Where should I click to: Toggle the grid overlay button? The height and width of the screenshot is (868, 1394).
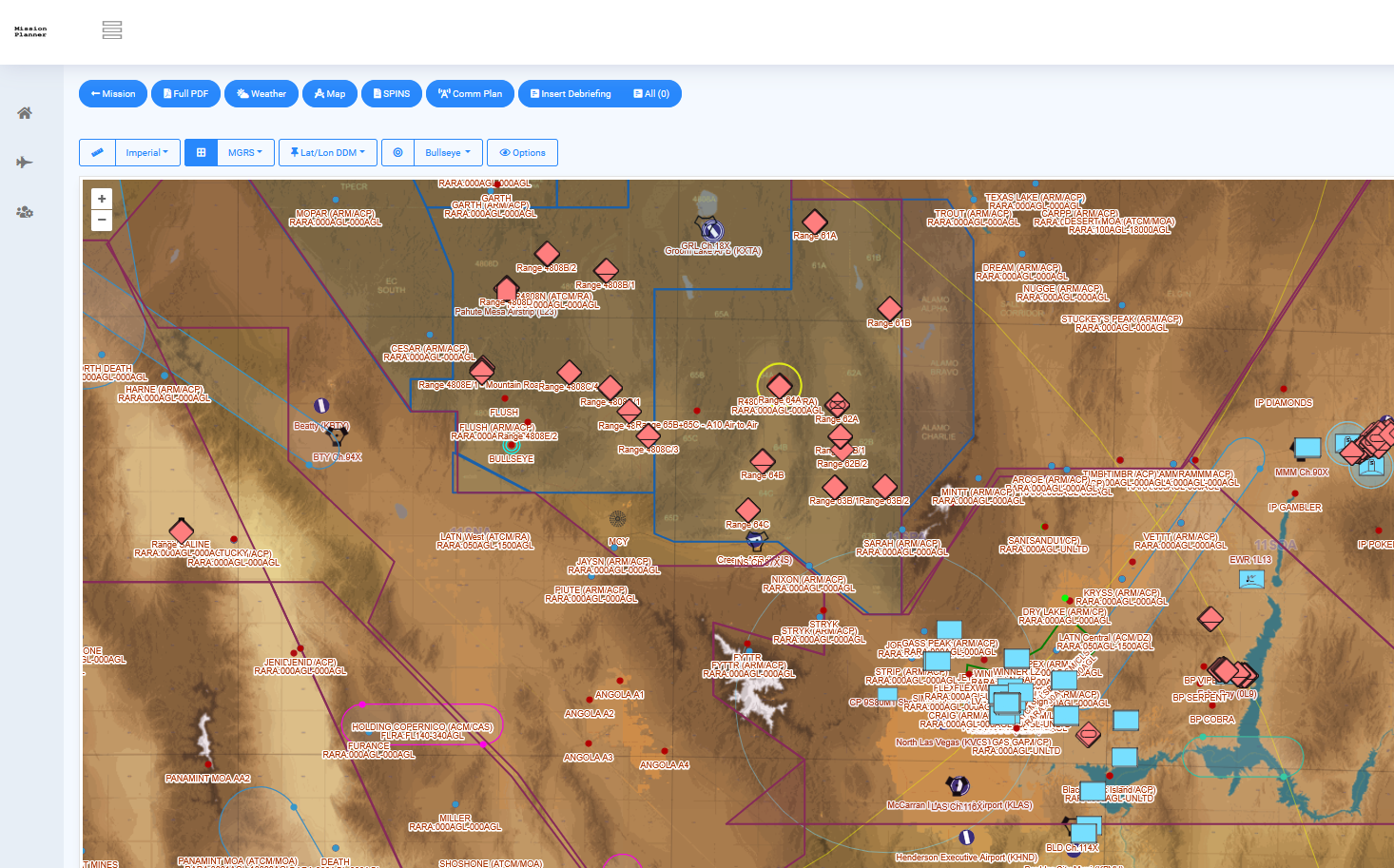(x=201, y=152)
